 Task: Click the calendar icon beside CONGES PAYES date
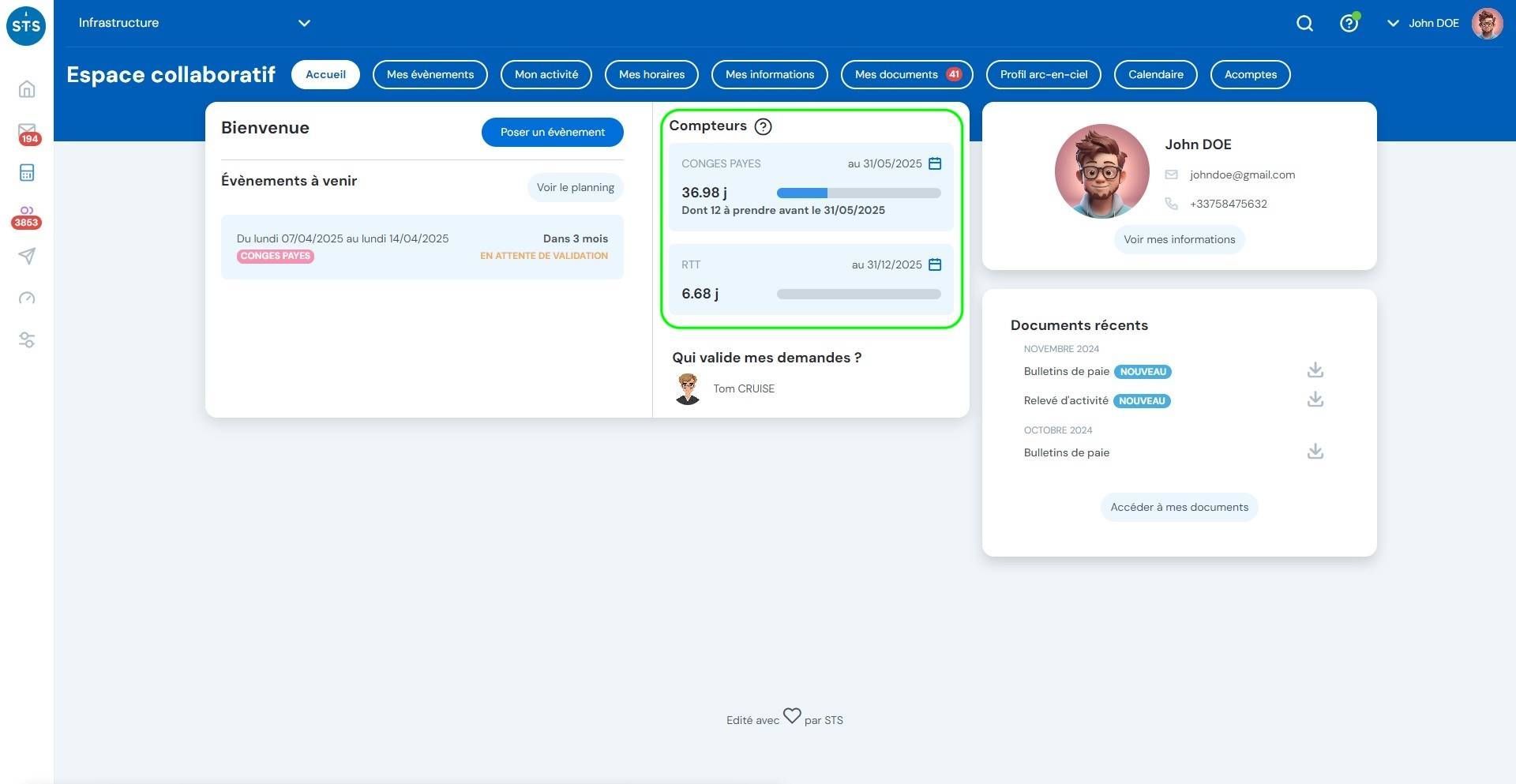tap(935, 163)
